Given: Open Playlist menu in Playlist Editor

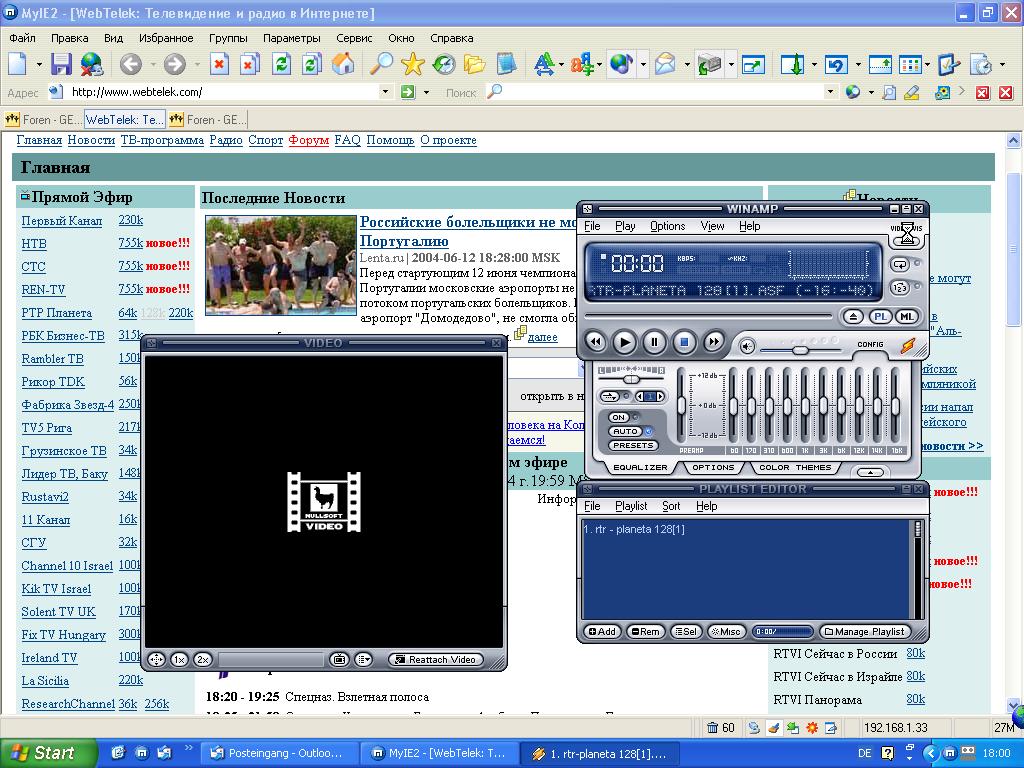Looking at the screenshot, I should pyautogui.click(x=631, y=506).
